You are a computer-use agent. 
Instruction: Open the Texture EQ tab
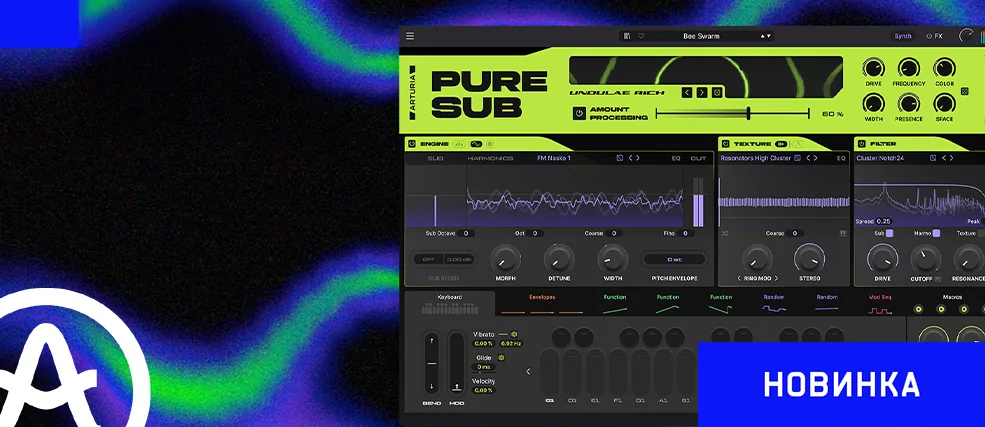click(x=841, y=158)
